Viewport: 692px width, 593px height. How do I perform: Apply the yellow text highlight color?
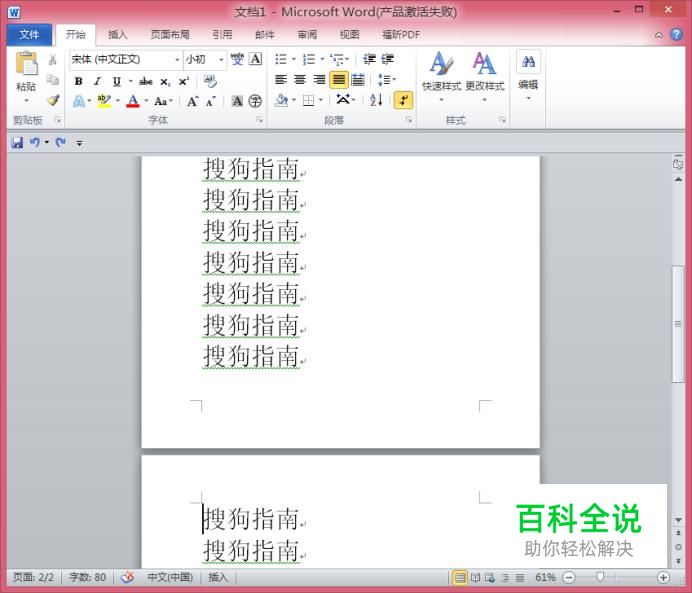[104, 101]
